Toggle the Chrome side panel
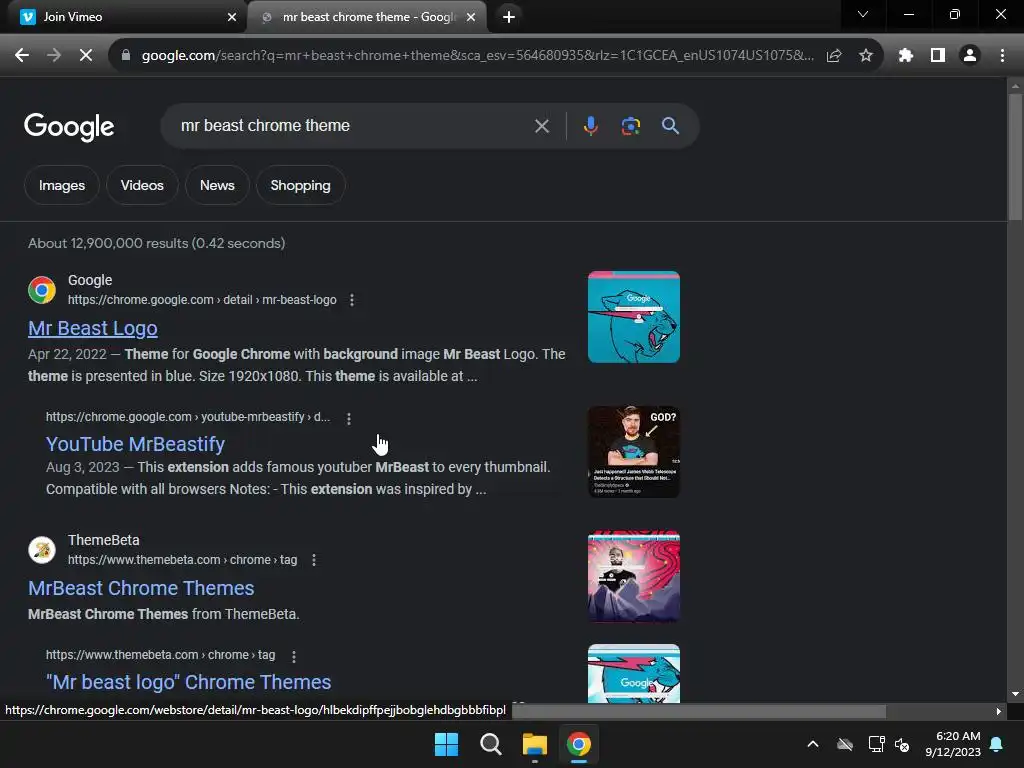The width and height of the screenshot is (1024, 768). pyautogui.click(x=938, y=56)
